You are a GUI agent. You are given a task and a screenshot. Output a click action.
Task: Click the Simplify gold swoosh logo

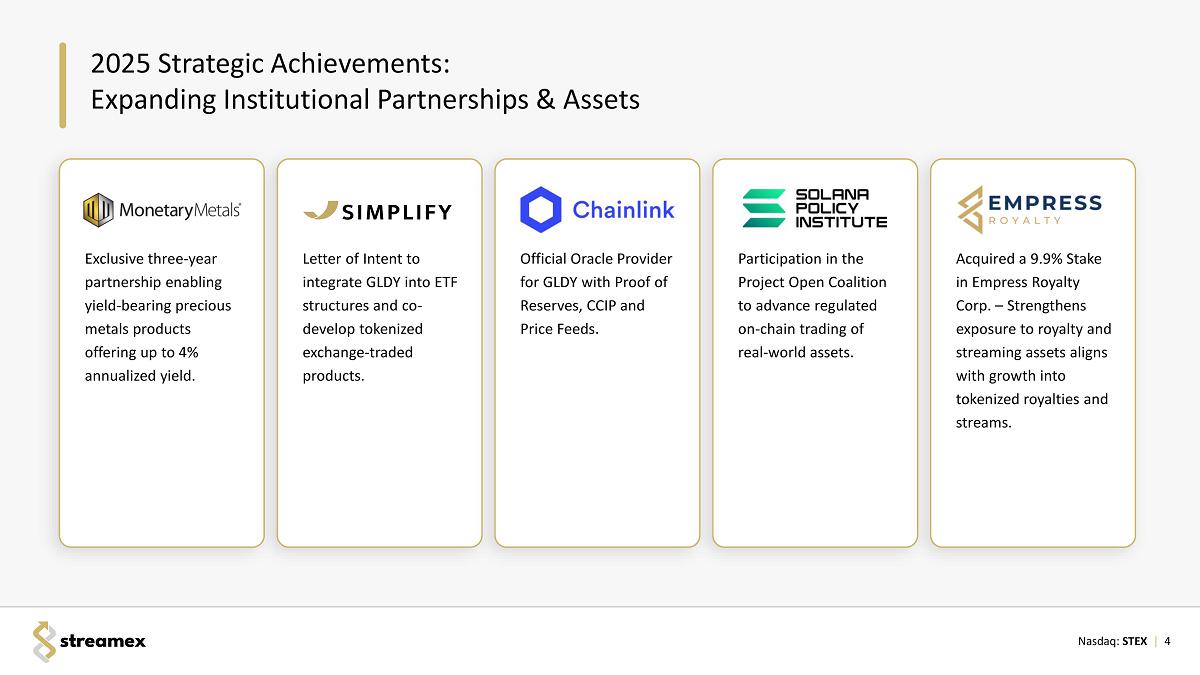[x=319, y=210]
